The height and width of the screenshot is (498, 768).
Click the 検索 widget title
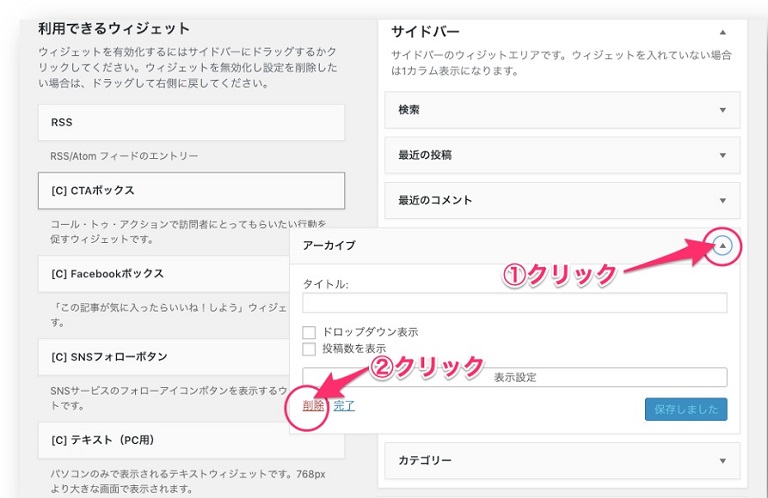point(408,110)
